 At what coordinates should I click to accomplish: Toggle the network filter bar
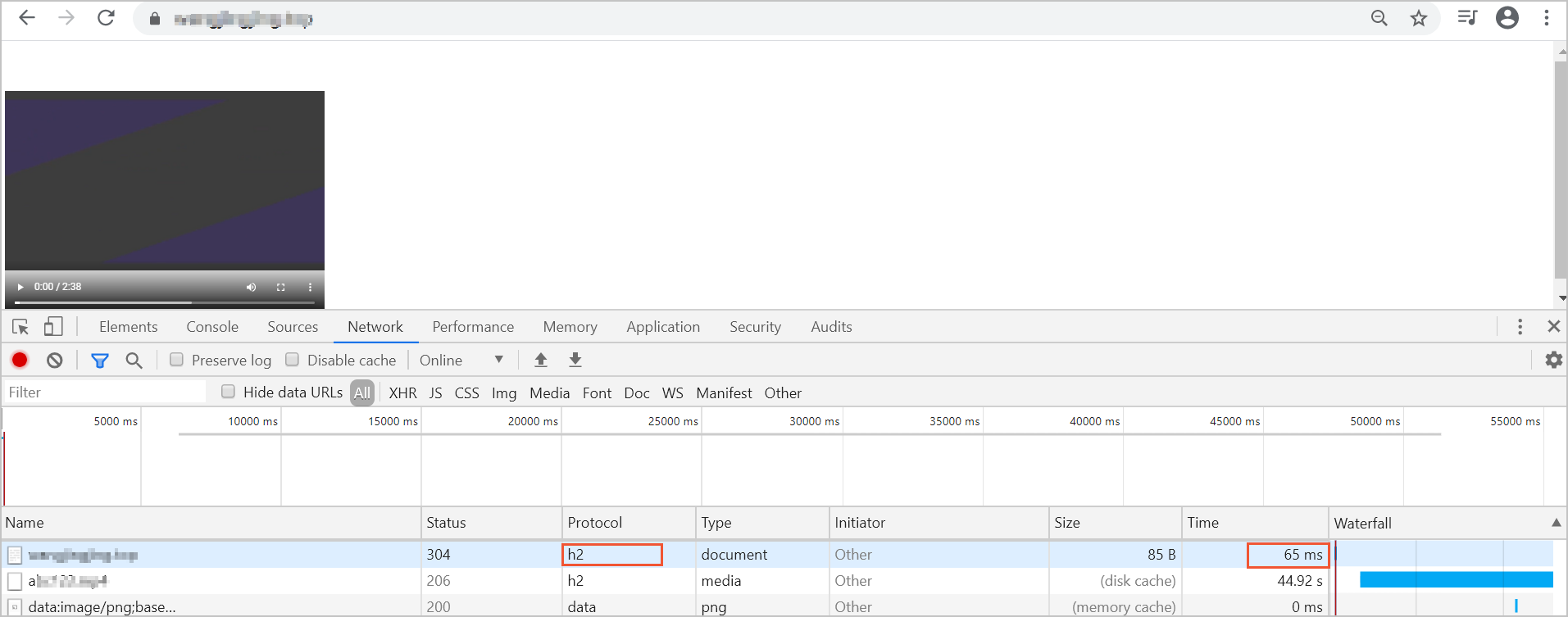click(100, 360)
